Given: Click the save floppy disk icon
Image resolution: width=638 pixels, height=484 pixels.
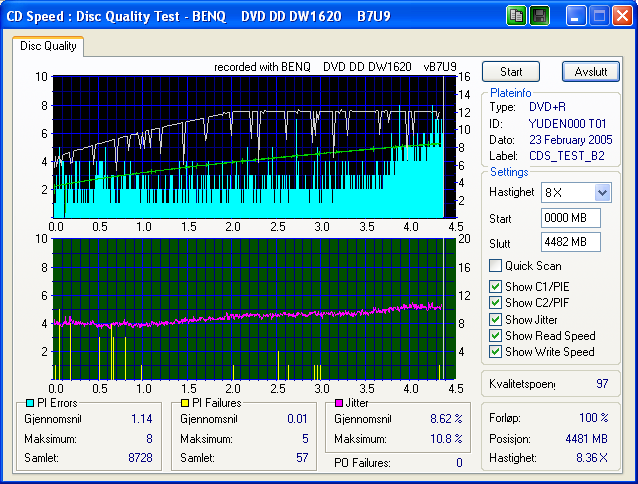Looking at the screenshot, I should (540, 16).
